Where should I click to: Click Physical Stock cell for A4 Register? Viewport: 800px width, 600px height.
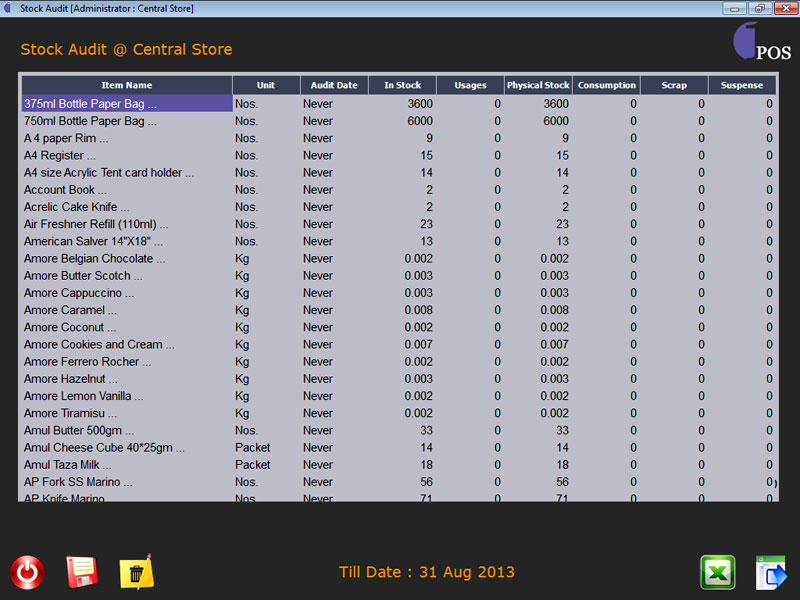point(538,155)
